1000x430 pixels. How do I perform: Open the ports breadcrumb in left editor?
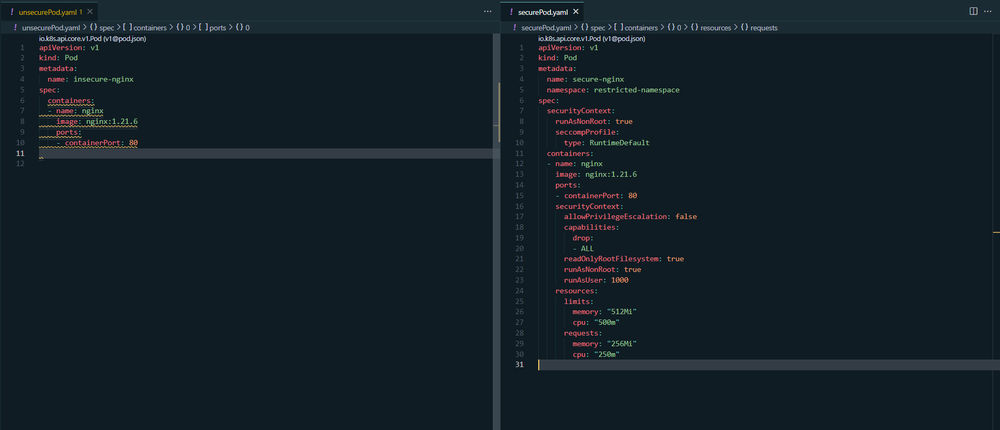212,28
